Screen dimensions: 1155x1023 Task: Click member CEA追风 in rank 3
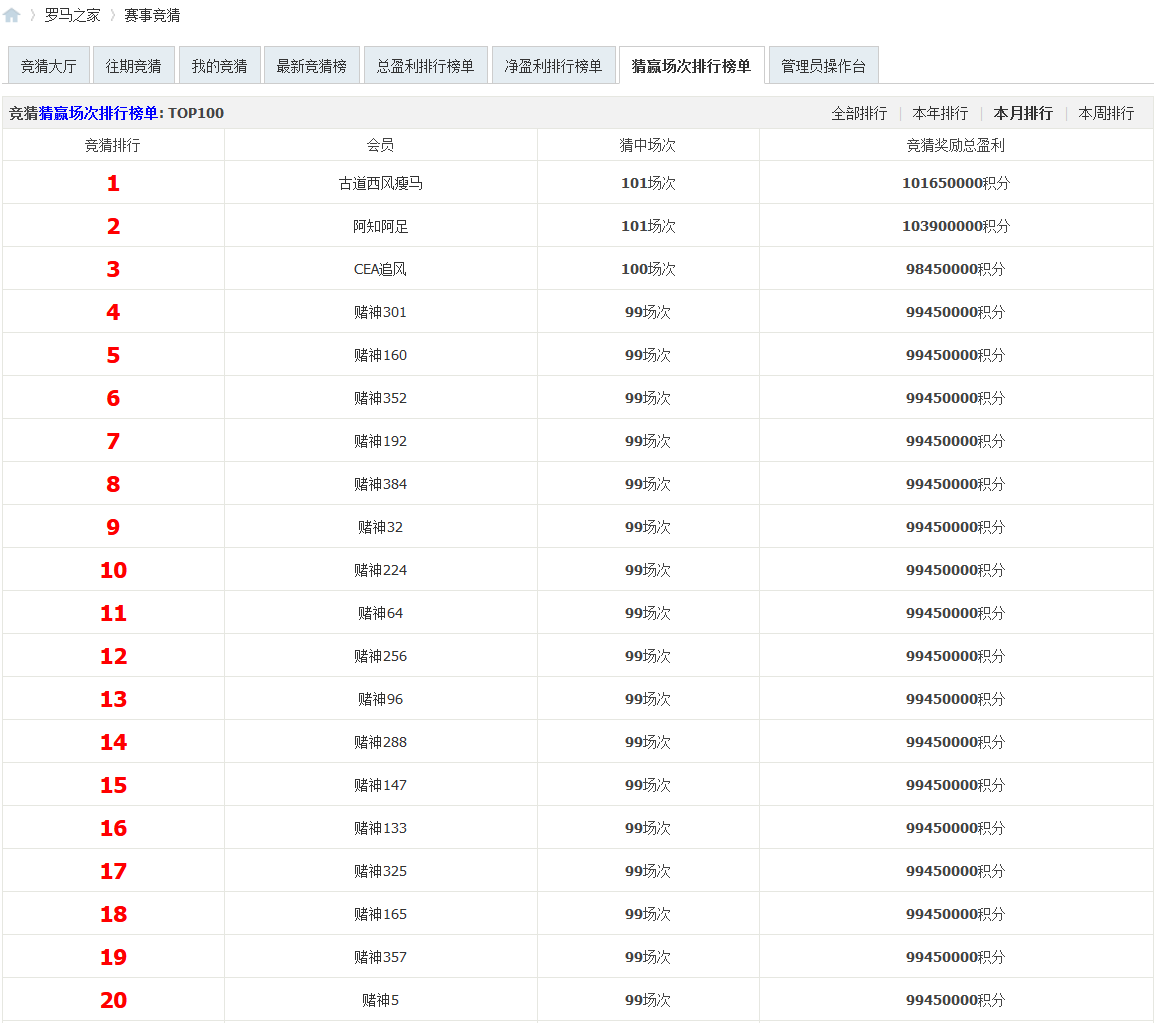click(380, 269)
